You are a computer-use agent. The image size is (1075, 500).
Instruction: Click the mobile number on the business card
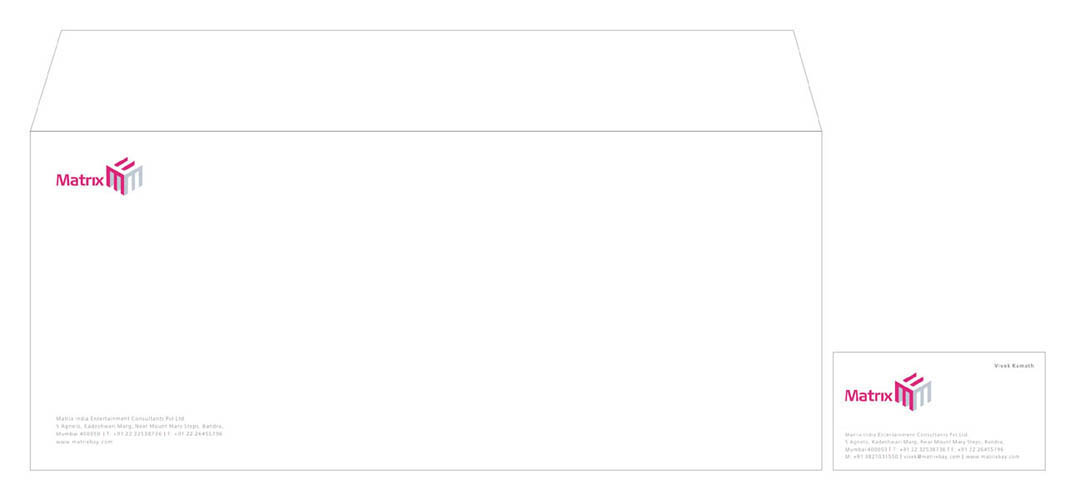pos(875,457)
